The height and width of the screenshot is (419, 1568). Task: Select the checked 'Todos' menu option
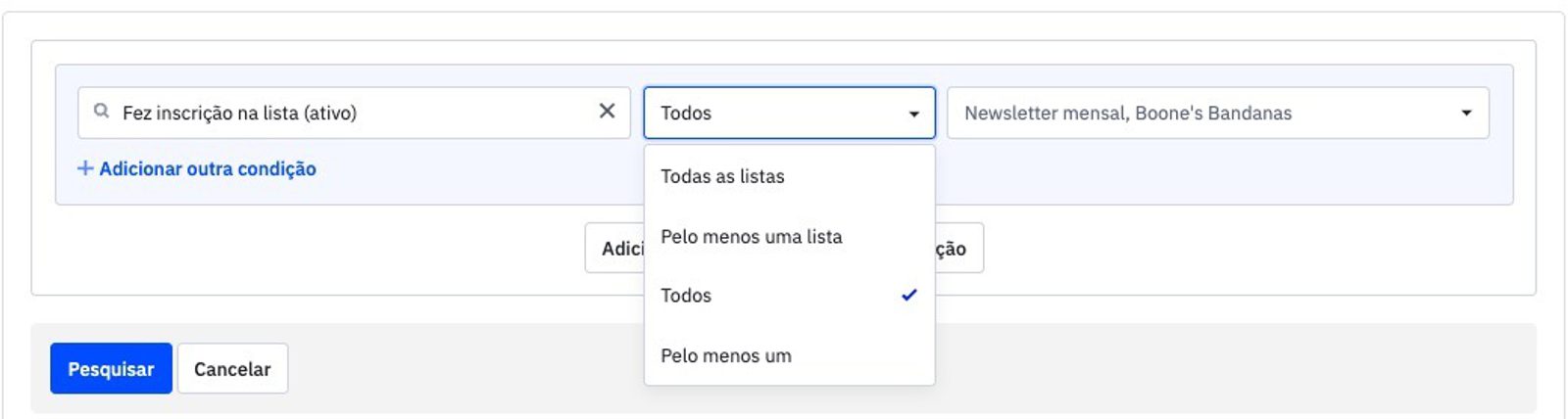pos(686,295)
